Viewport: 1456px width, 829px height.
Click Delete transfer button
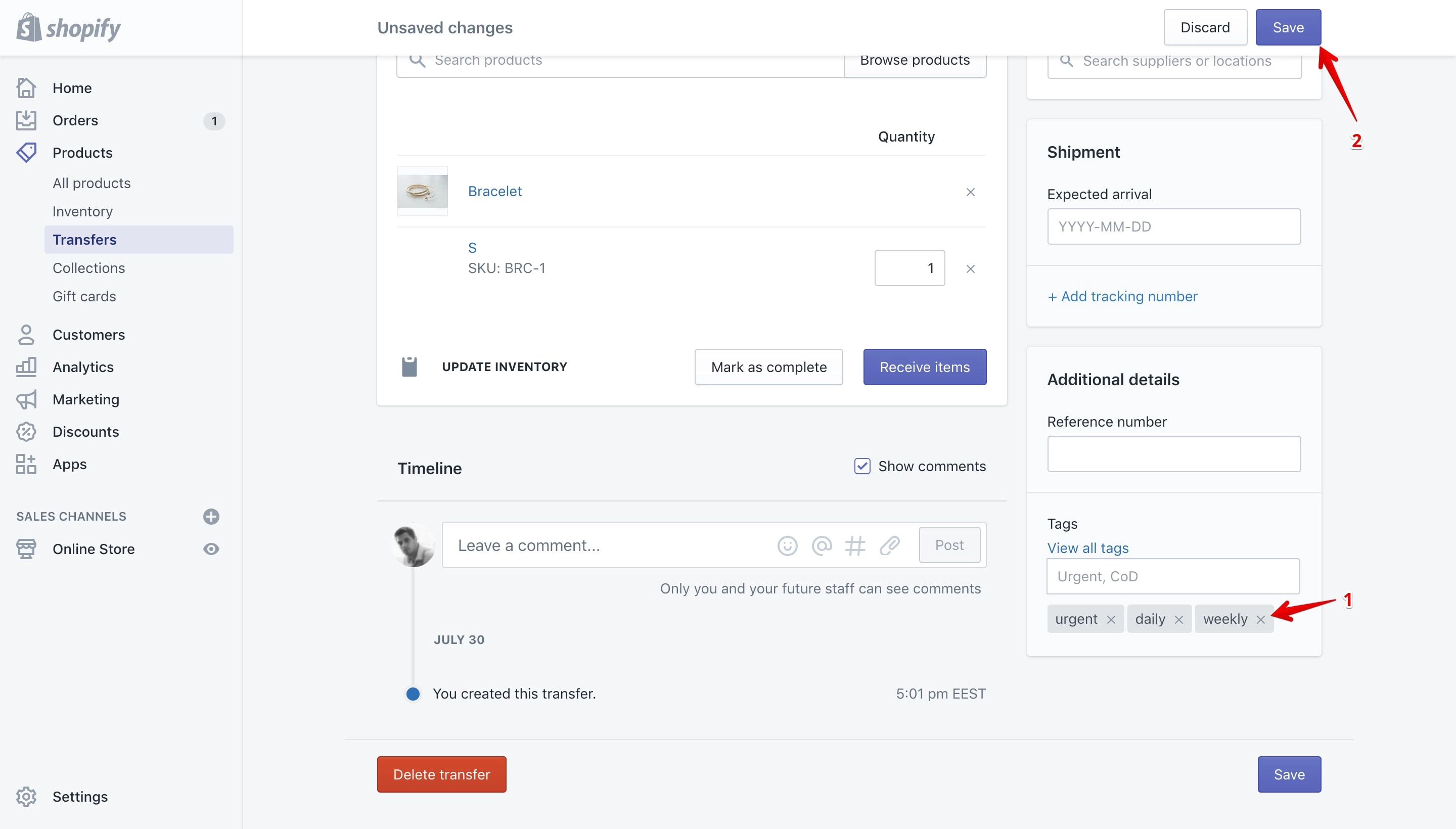[x=441, y=774]
